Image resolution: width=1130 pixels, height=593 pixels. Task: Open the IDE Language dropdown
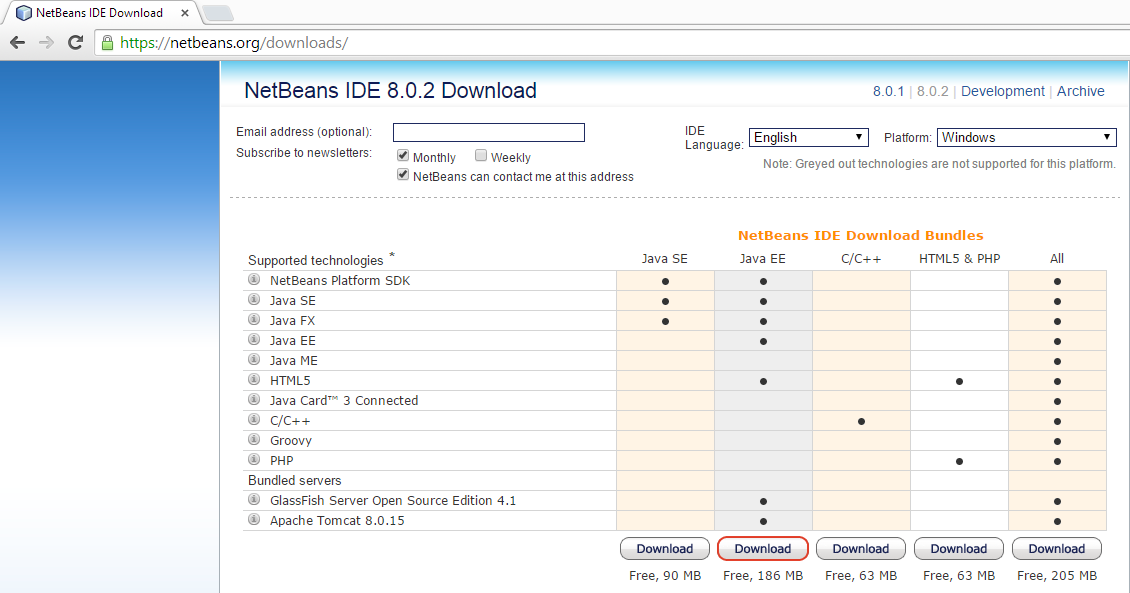point(809,138)
